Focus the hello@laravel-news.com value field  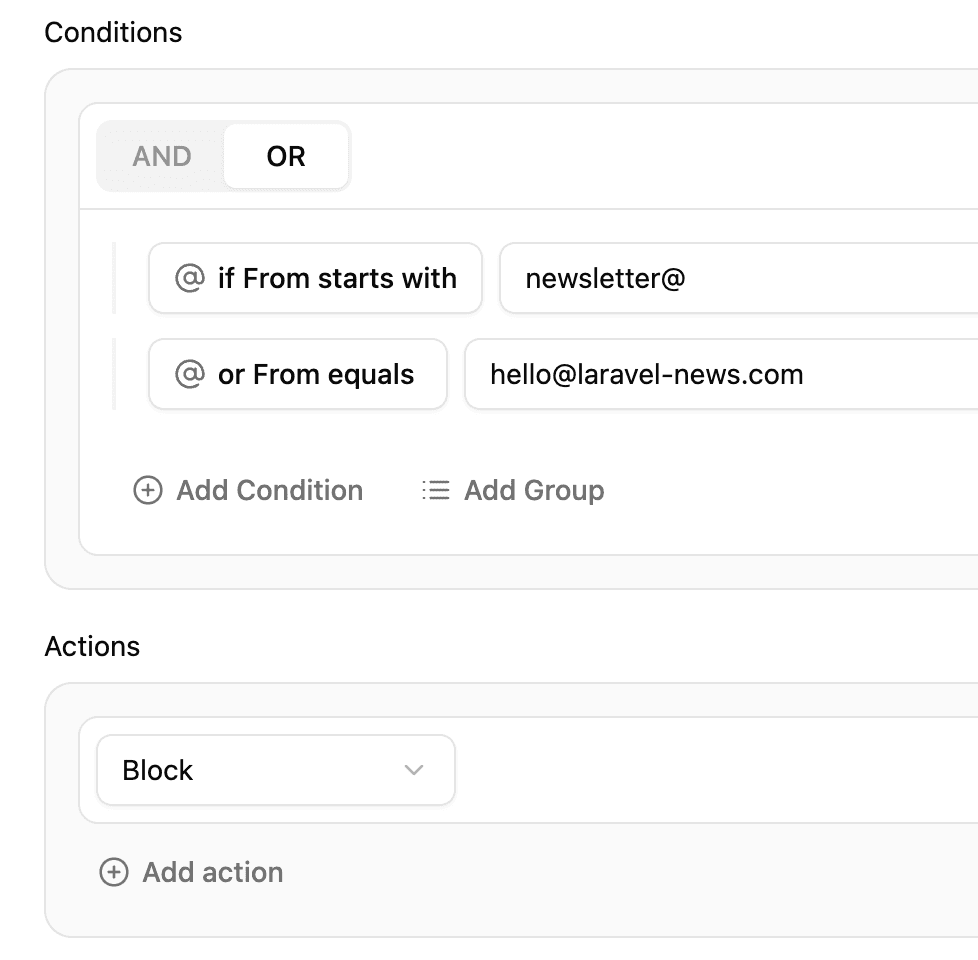point(722,374)
